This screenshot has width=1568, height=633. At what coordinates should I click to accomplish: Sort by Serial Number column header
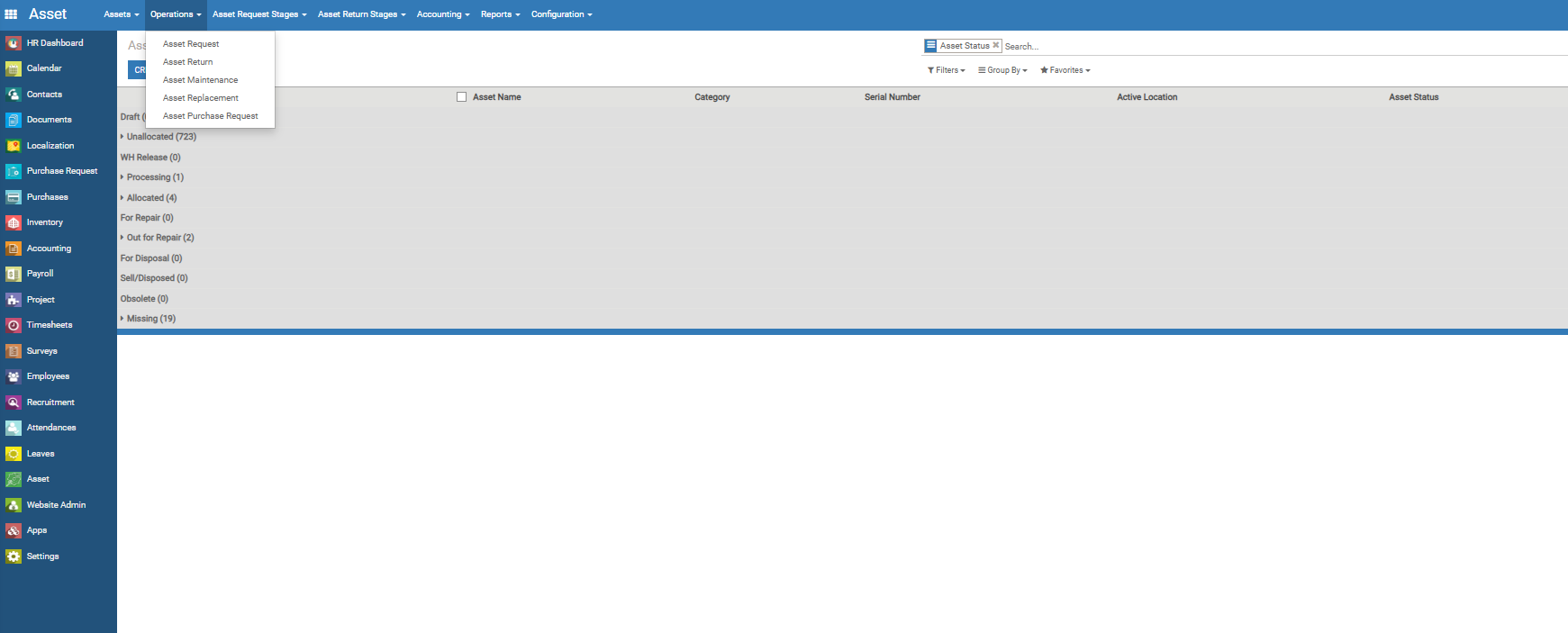coord(892,97)
